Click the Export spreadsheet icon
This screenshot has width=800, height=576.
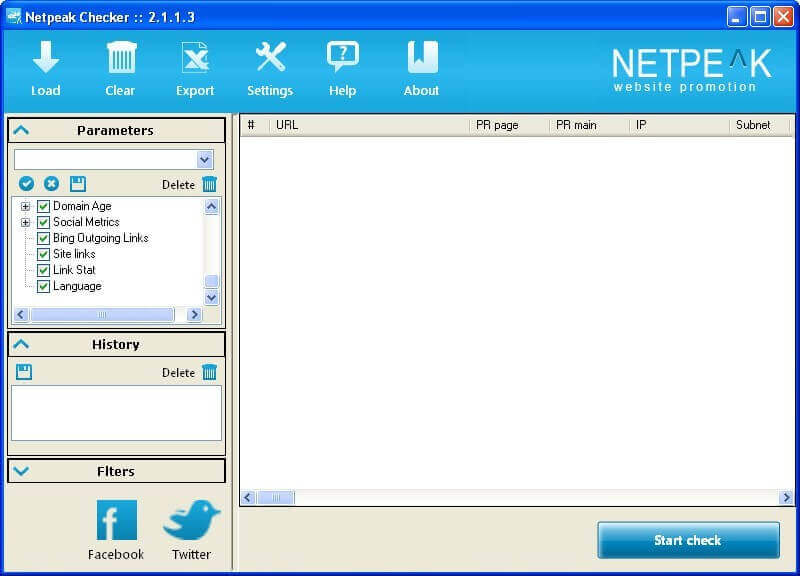(195, 57)
